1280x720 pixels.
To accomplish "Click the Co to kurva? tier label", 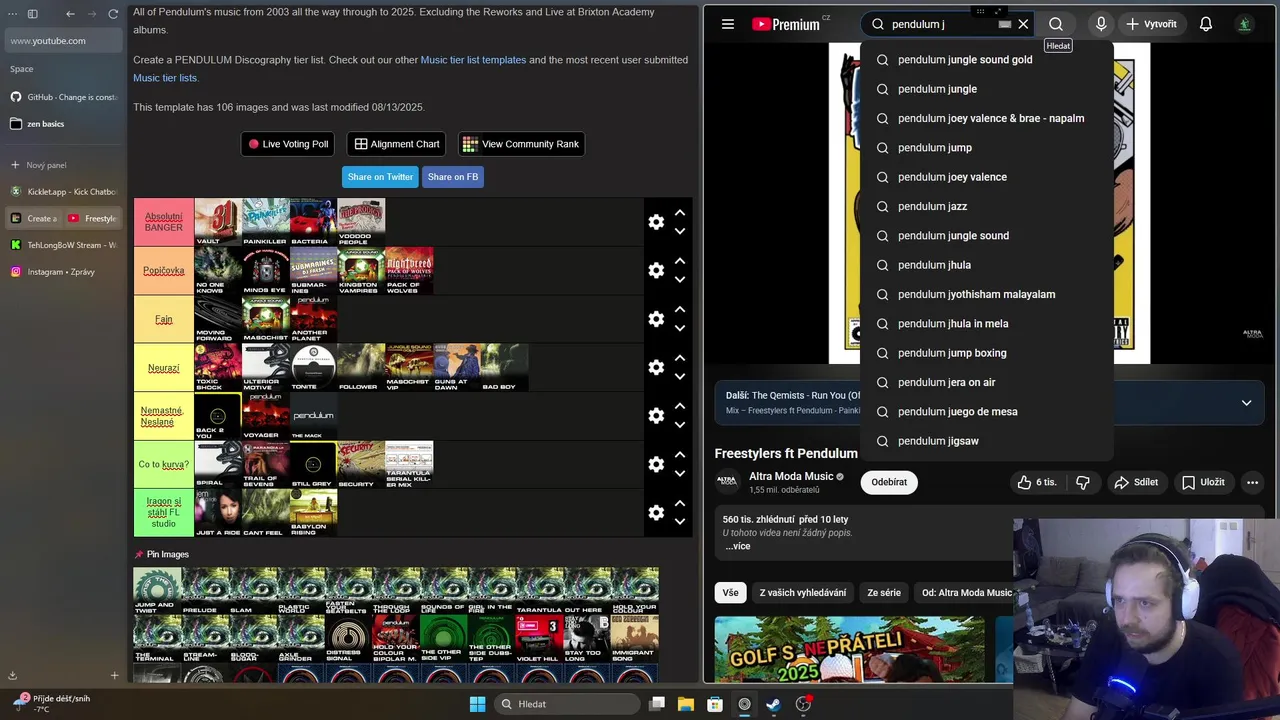I will (164, 464).
